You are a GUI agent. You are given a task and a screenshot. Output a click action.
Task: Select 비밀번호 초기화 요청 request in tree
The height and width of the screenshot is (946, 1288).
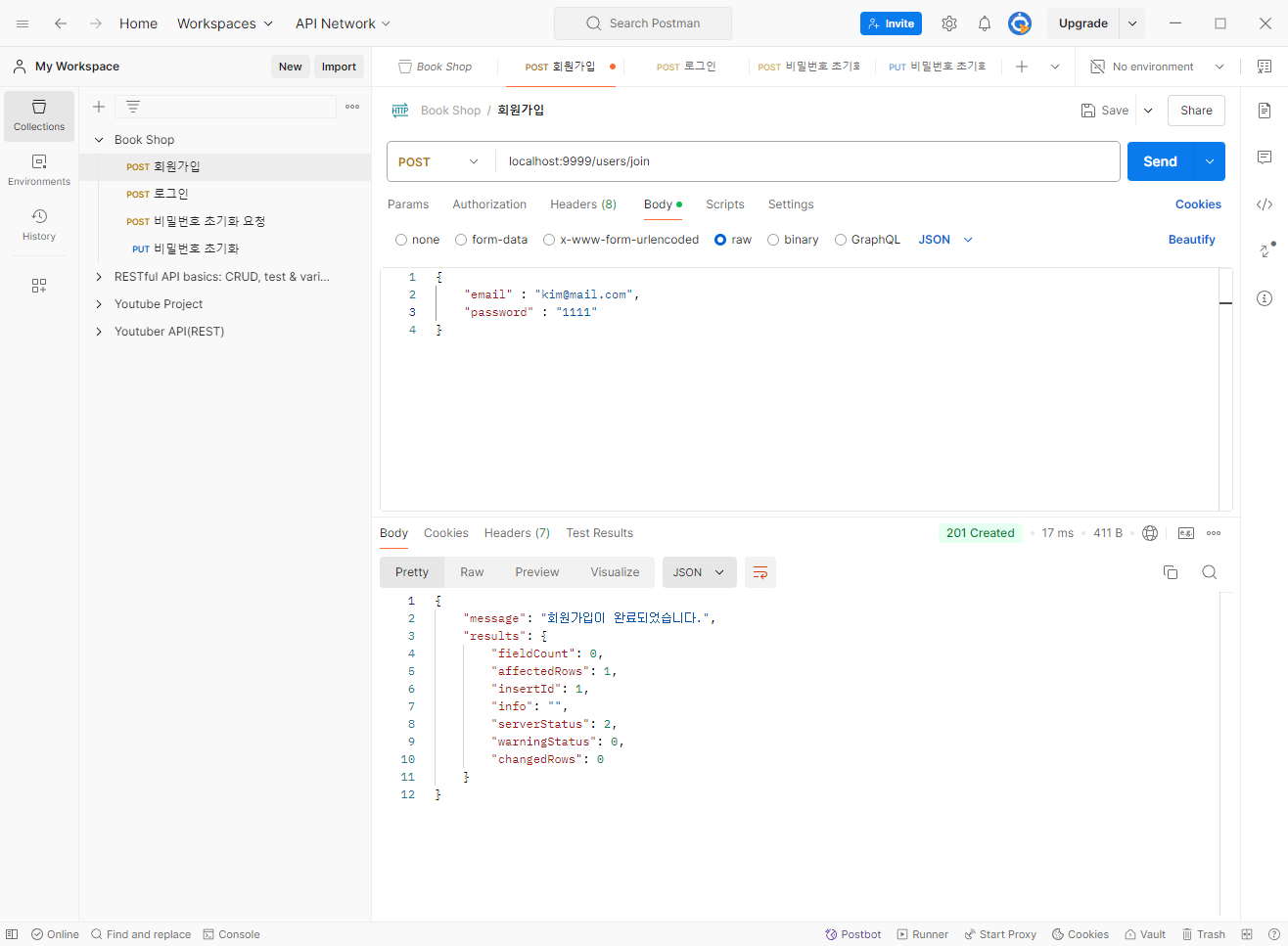click(x=208, y=221)
